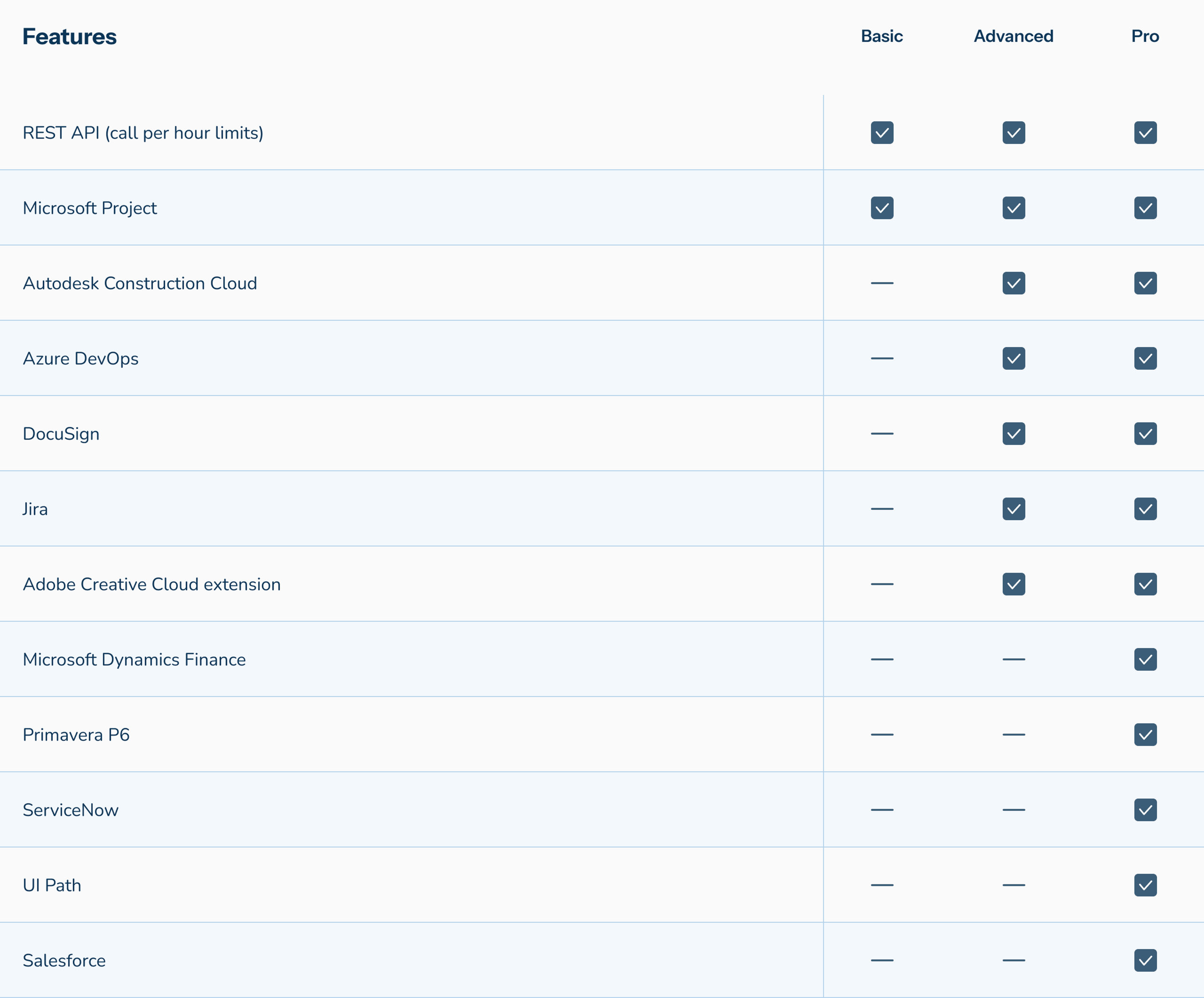Click the "Salesforce" feature label
This screenshot has height=998, width=1204.
tap(64, 960)
